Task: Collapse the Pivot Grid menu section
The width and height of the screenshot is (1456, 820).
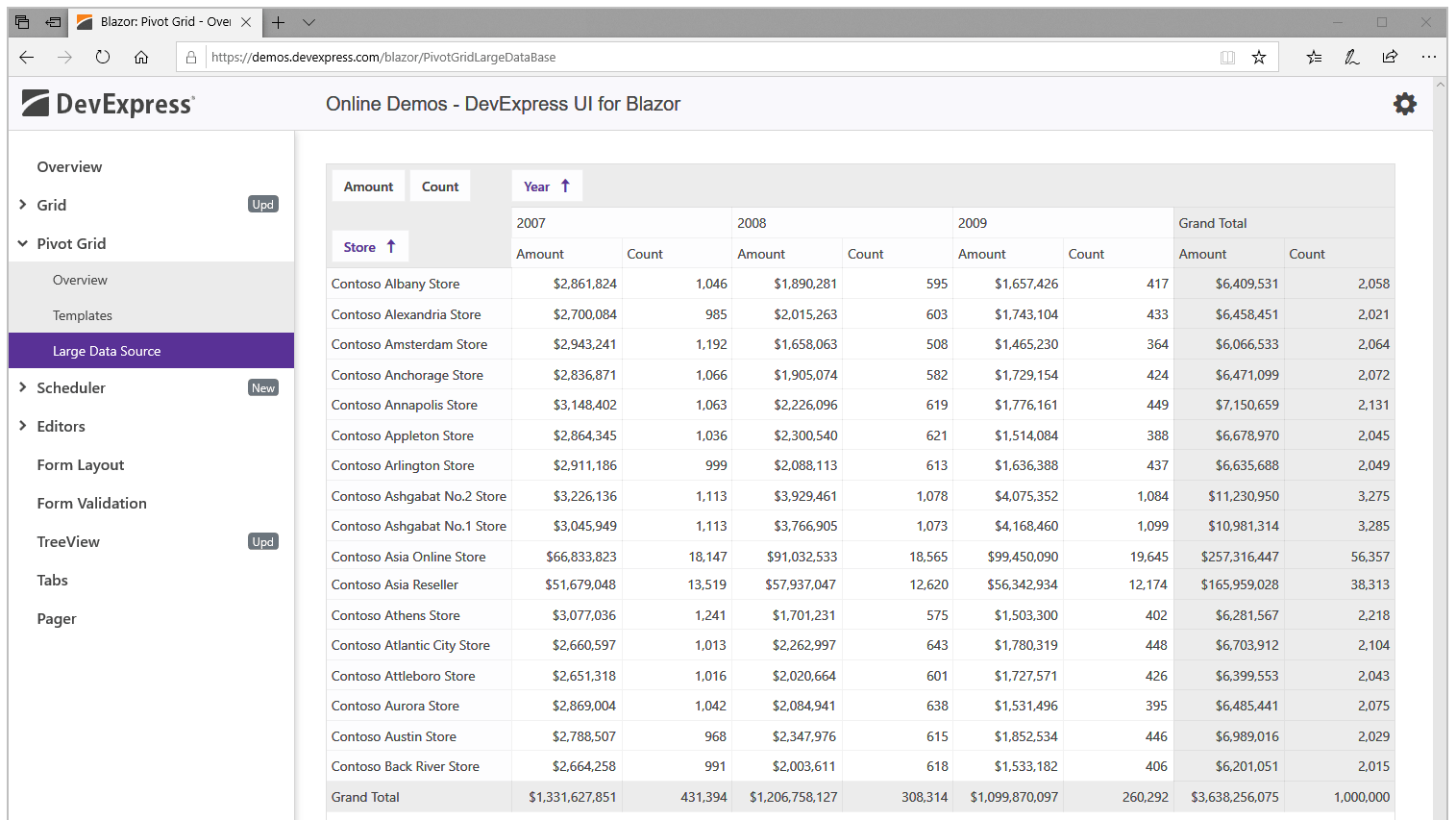Action: tap(23, 243)
